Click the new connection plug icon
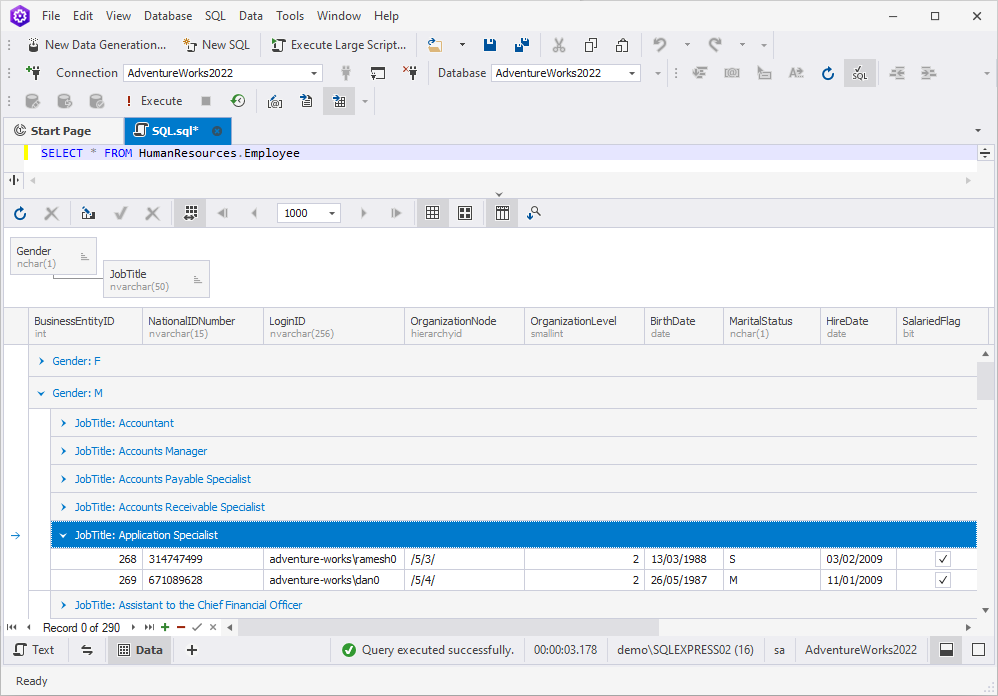998x696 pixels. (34, 73)
